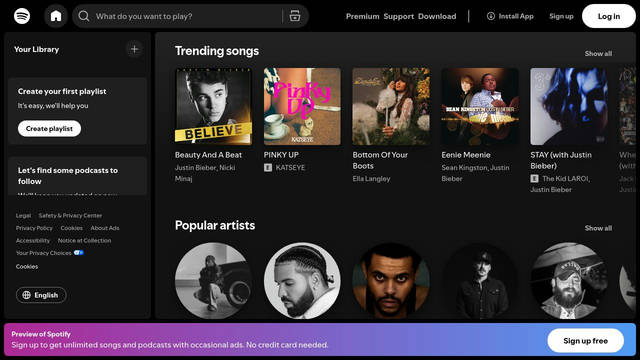Click Cookies link beside Privacy Policy
Screen dimensions: 640x360
point(71,228)
